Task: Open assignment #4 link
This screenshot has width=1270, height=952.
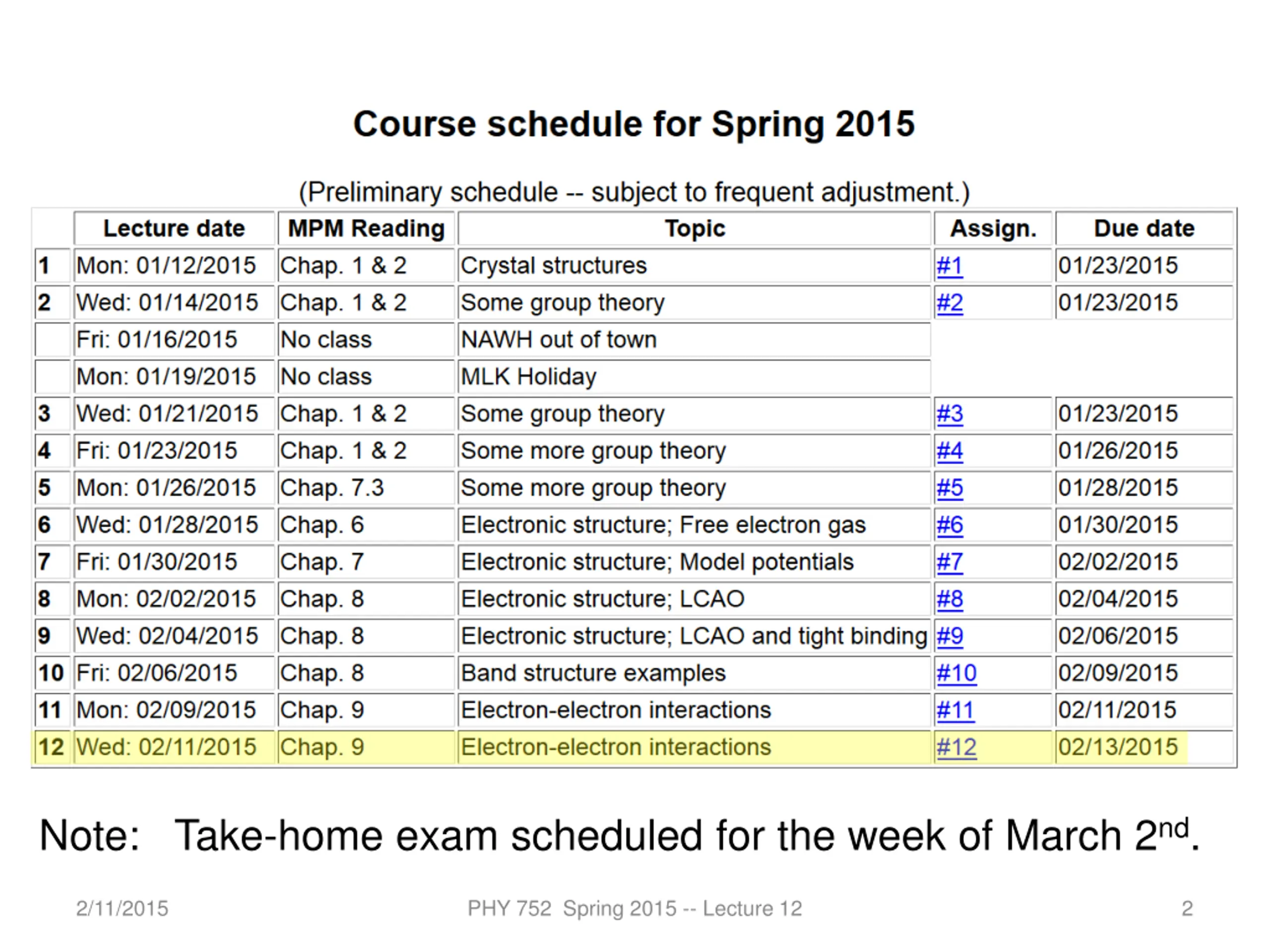Action: [950, 450]
